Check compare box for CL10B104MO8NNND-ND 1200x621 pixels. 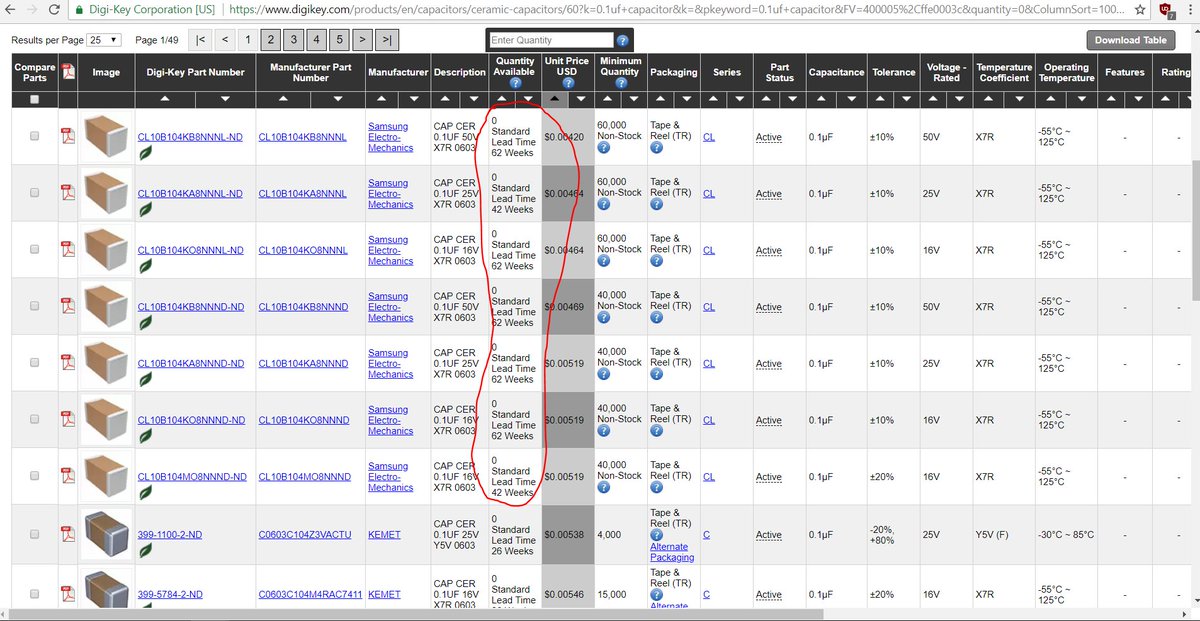coord(35,477)
